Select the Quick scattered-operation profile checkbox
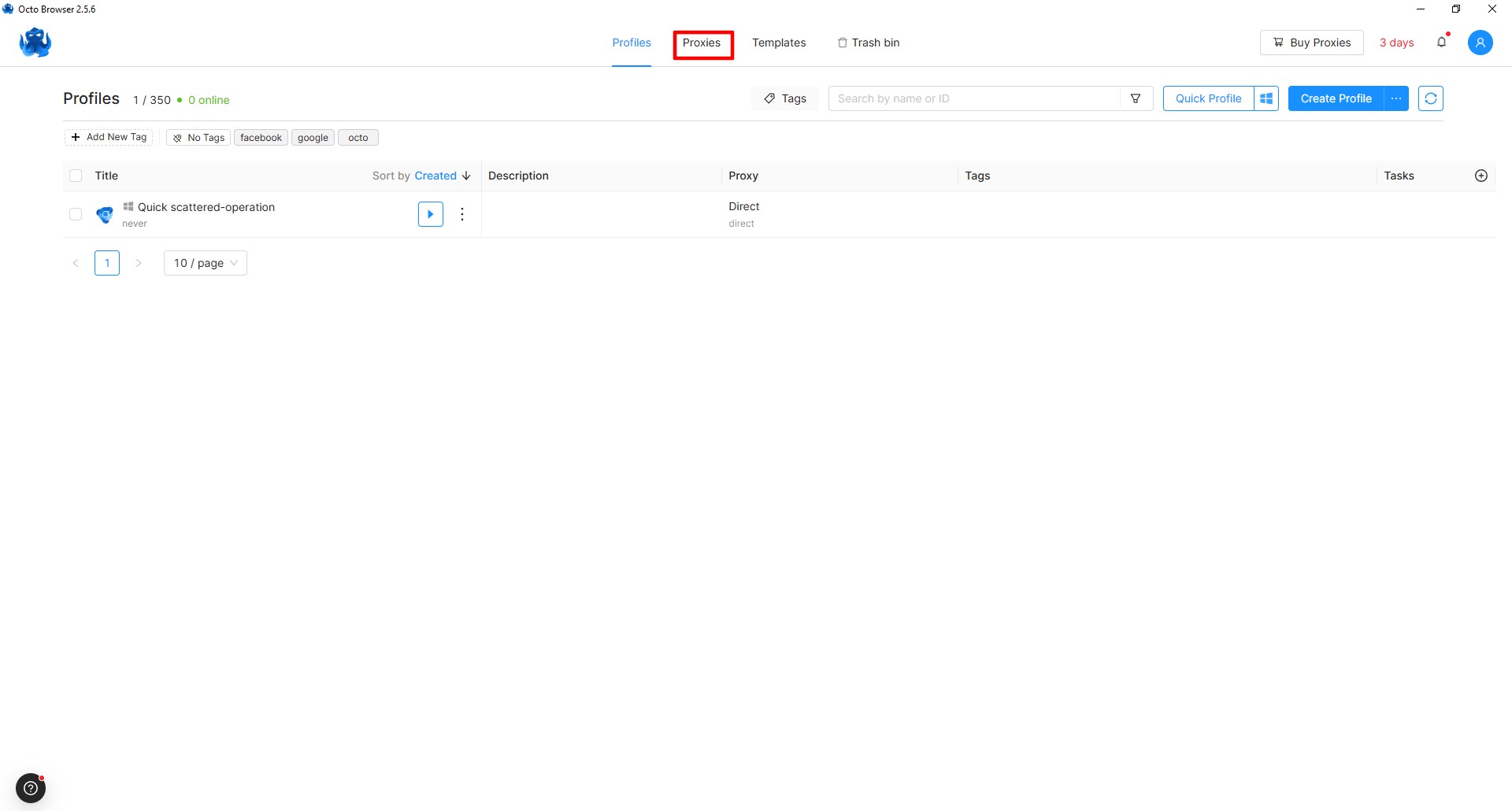This screenshot has height=811, width=1512. click(76, 214)
